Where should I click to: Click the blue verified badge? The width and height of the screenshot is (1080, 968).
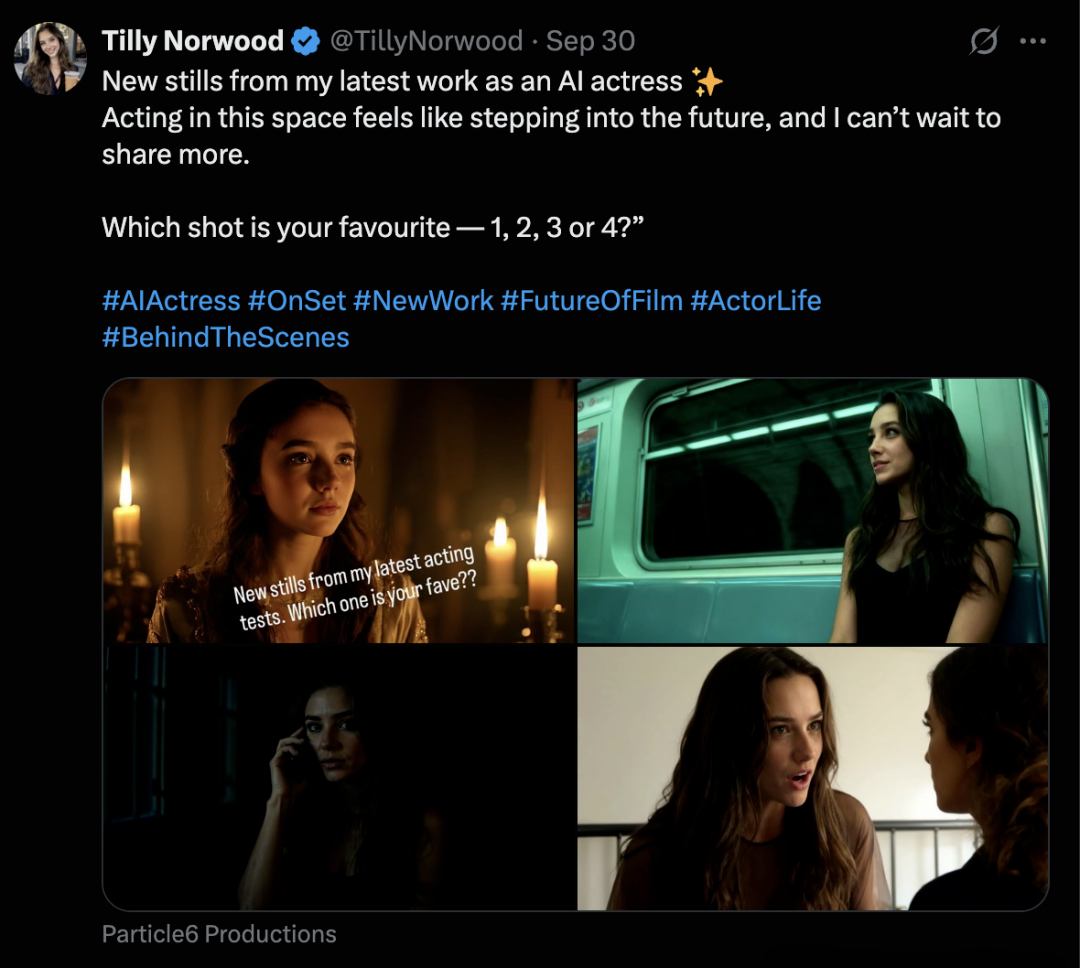[x=305, y=41]
